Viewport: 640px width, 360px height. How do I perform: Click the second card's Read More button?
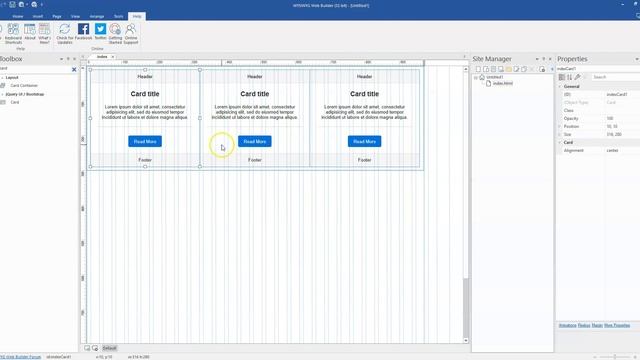coord(255,141)
